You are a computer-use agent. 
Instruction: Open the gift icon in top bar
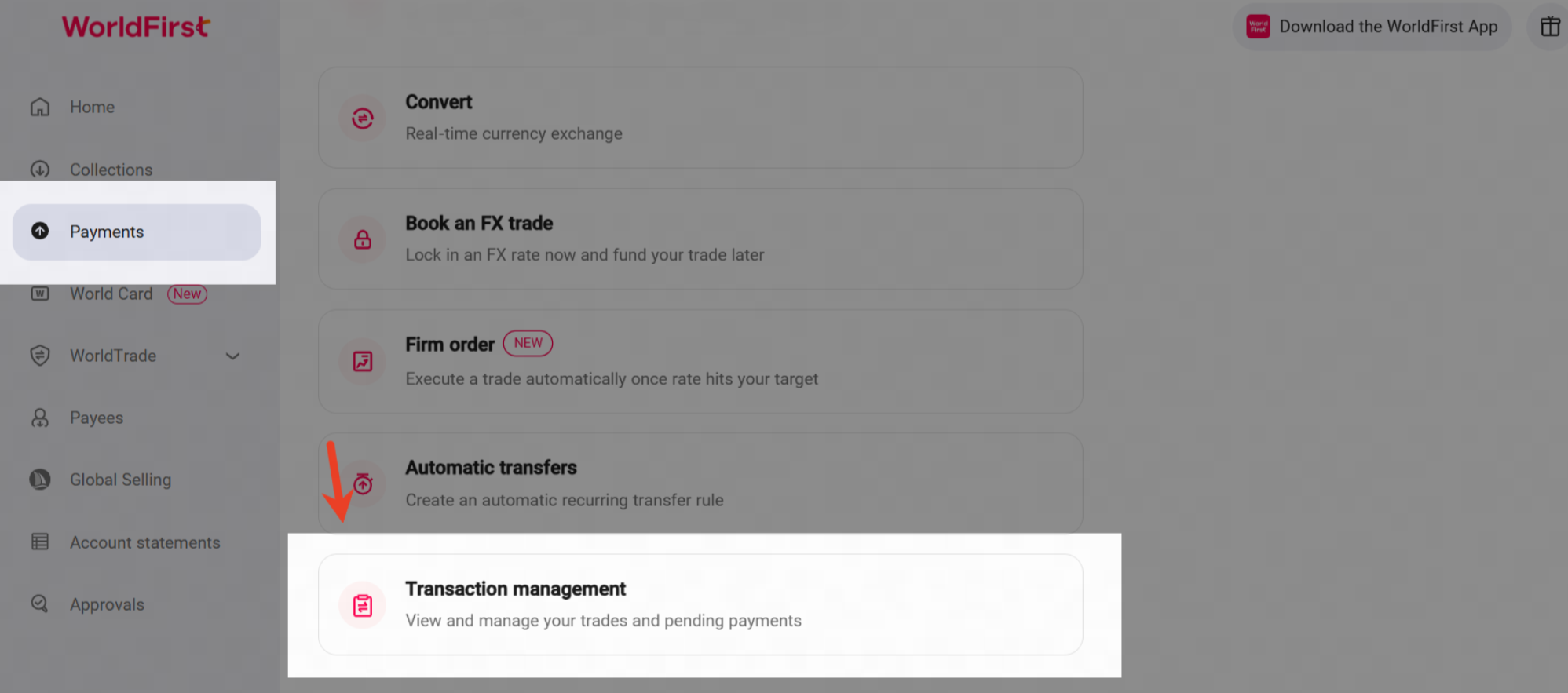1550,27
